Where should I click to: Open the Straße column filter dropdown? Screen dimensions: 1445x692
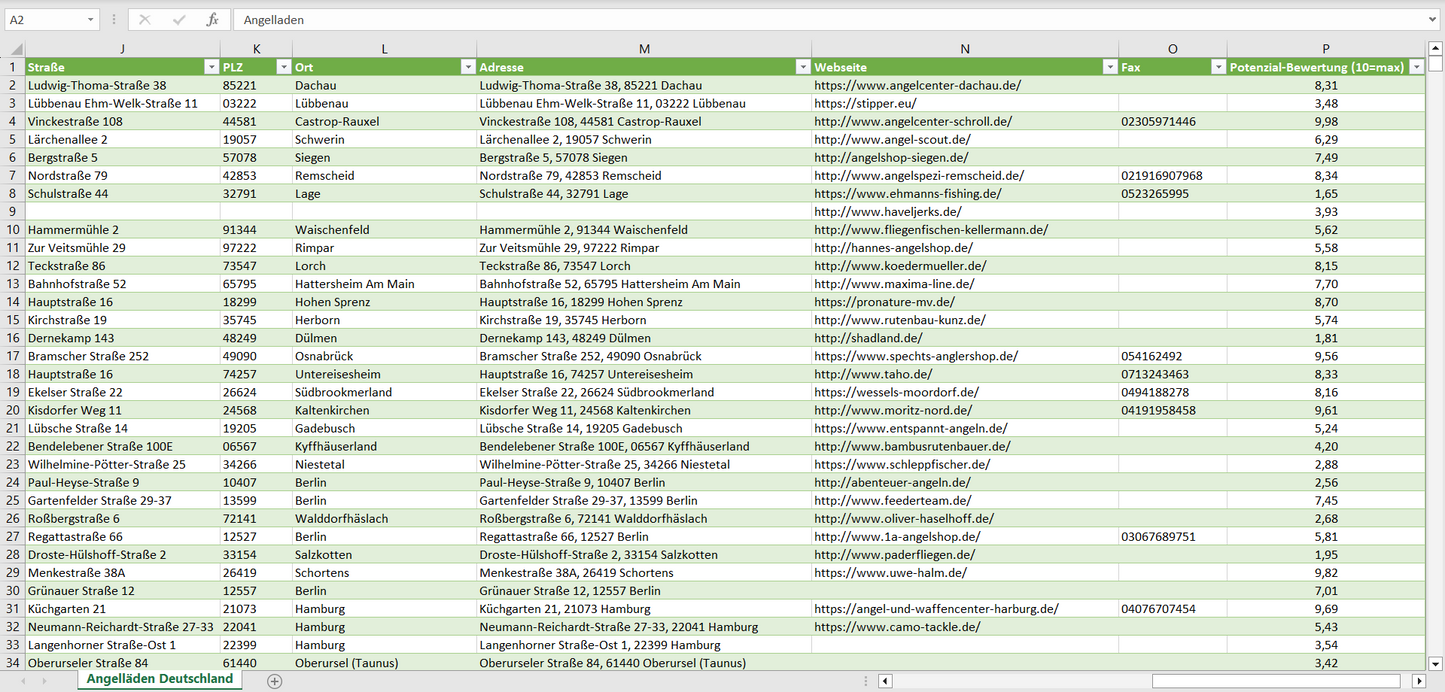(x=210, y=67)
